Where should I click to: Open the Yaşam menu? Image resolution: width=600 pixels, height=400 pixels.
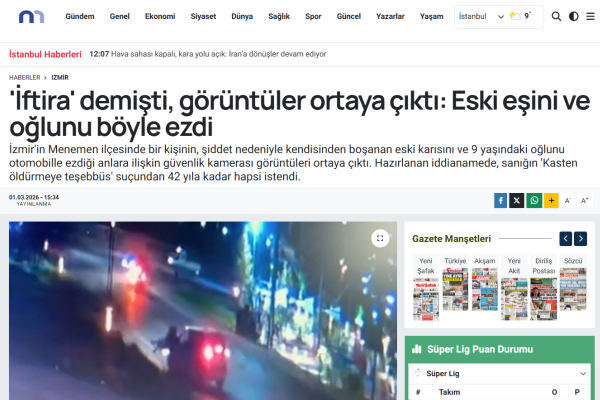click(x=431, y=16)
